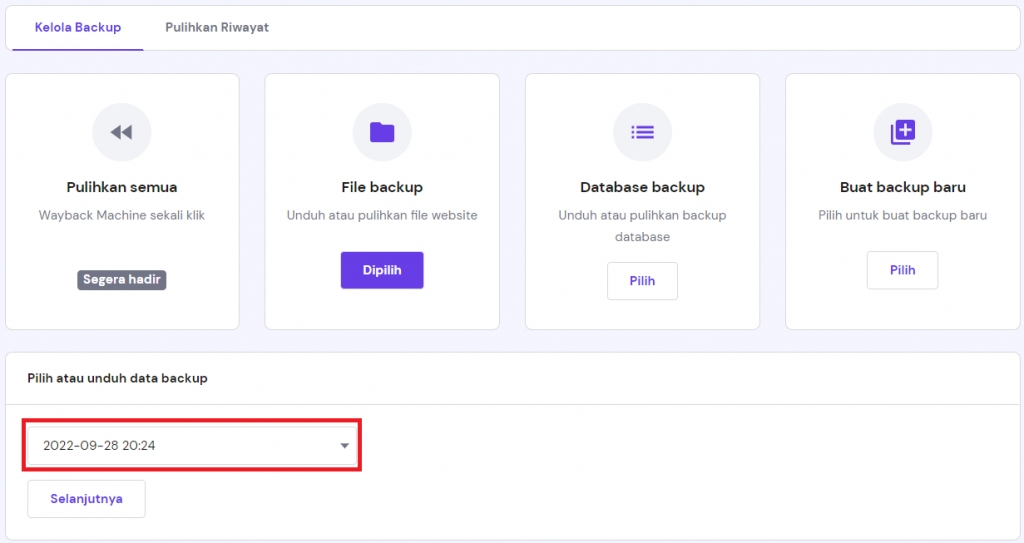
Task: Click the Segera hadir badge
Action: 122,280
